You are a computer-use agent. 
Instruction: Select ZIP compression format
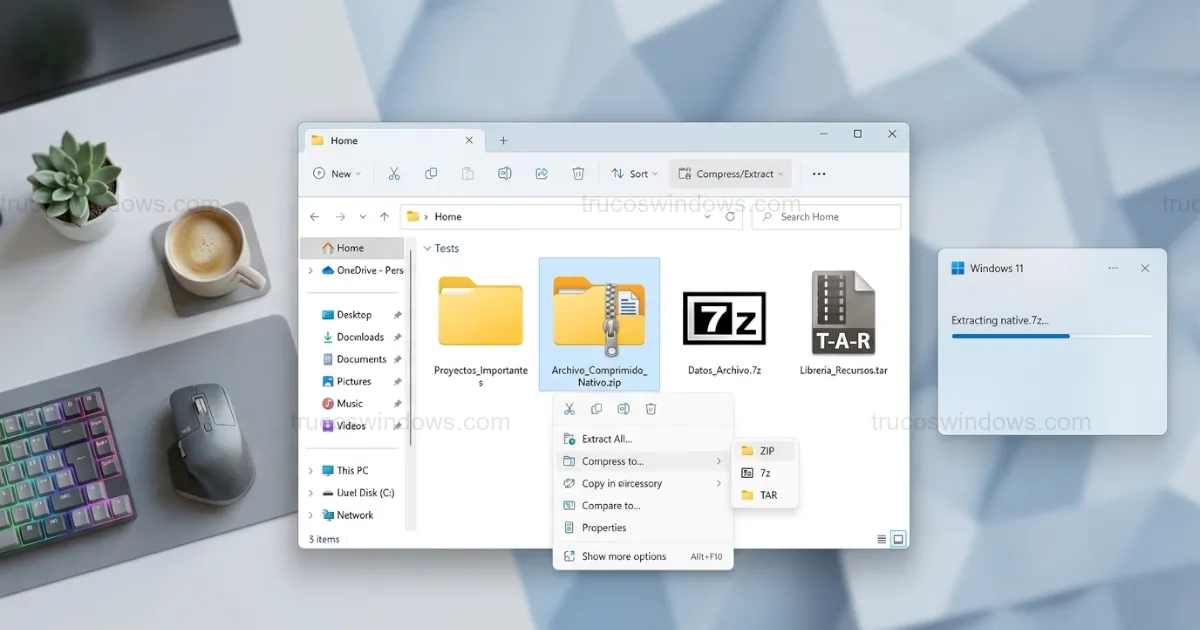(765, 451)
